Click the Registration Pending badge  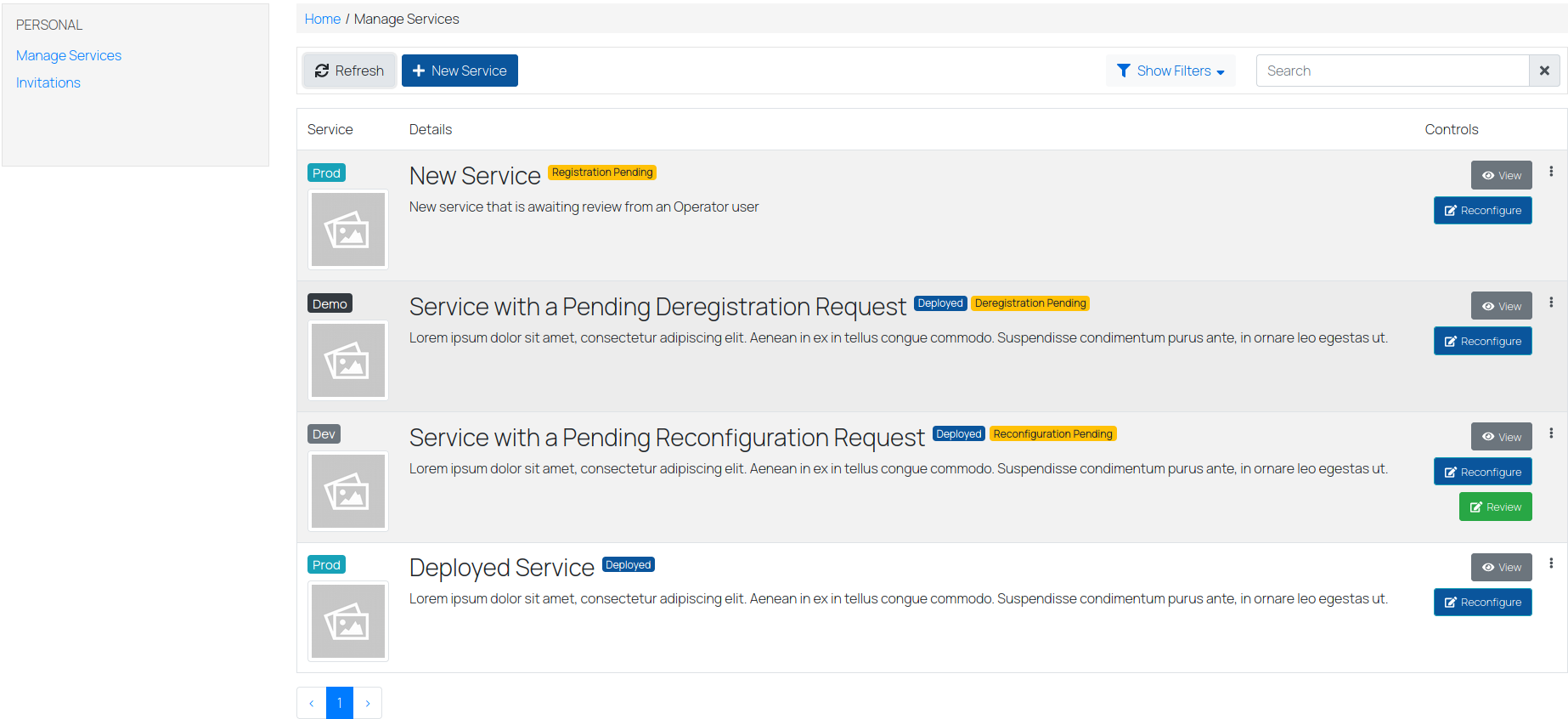[602, 173]
